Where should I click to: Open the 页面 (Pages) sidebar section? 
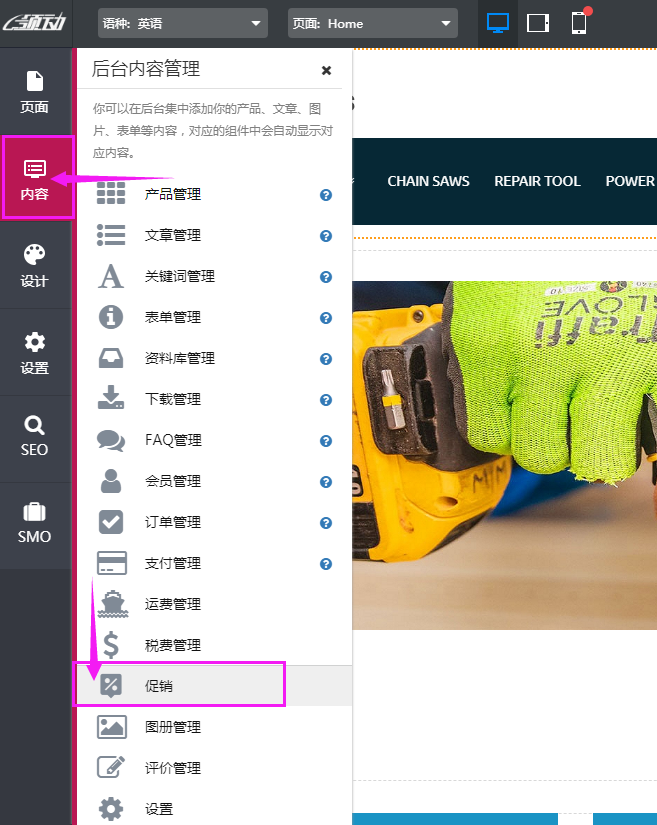click(x=35, y=92)
